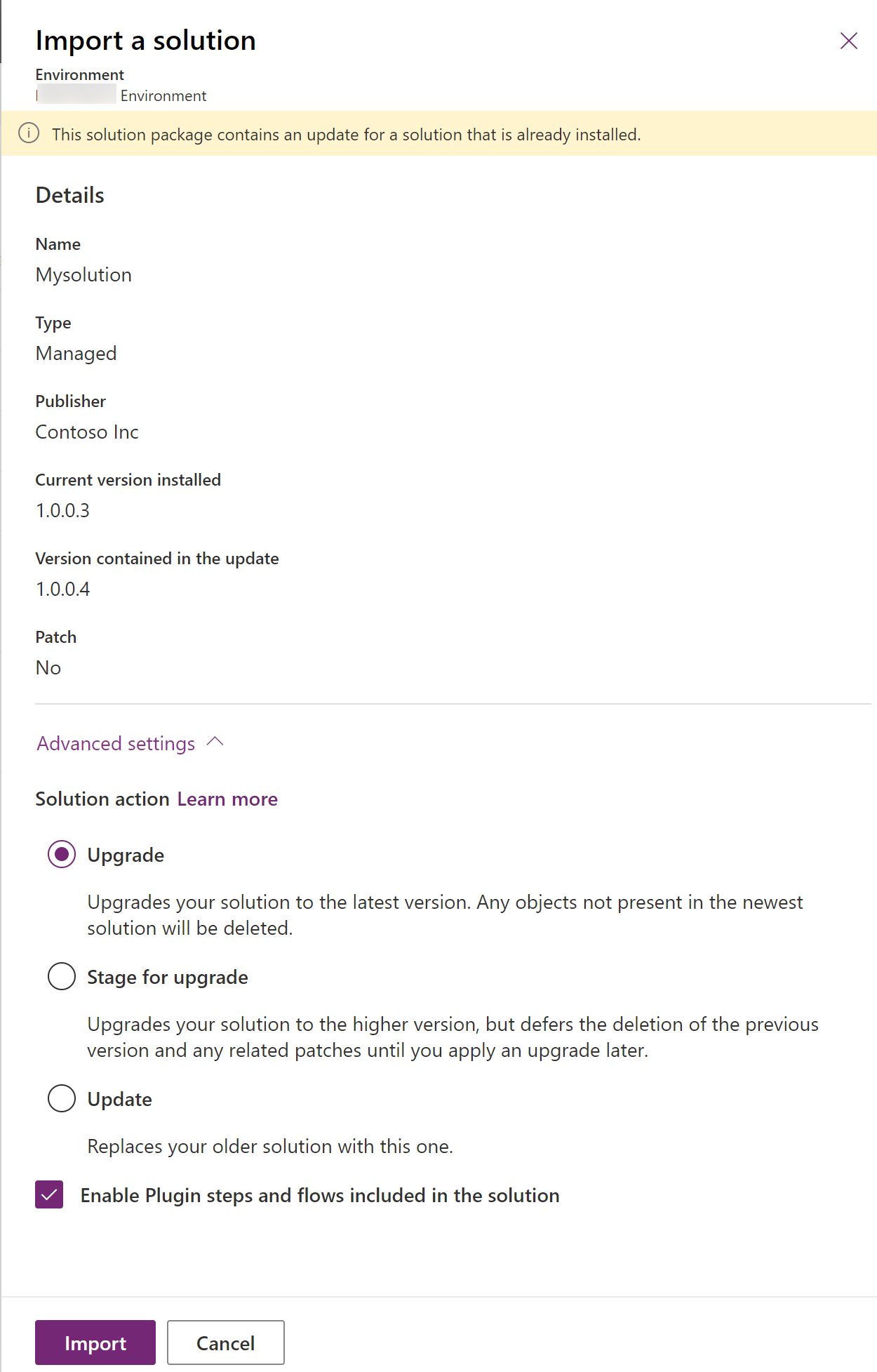Click the Details section heading

click(x=70, y=195)
